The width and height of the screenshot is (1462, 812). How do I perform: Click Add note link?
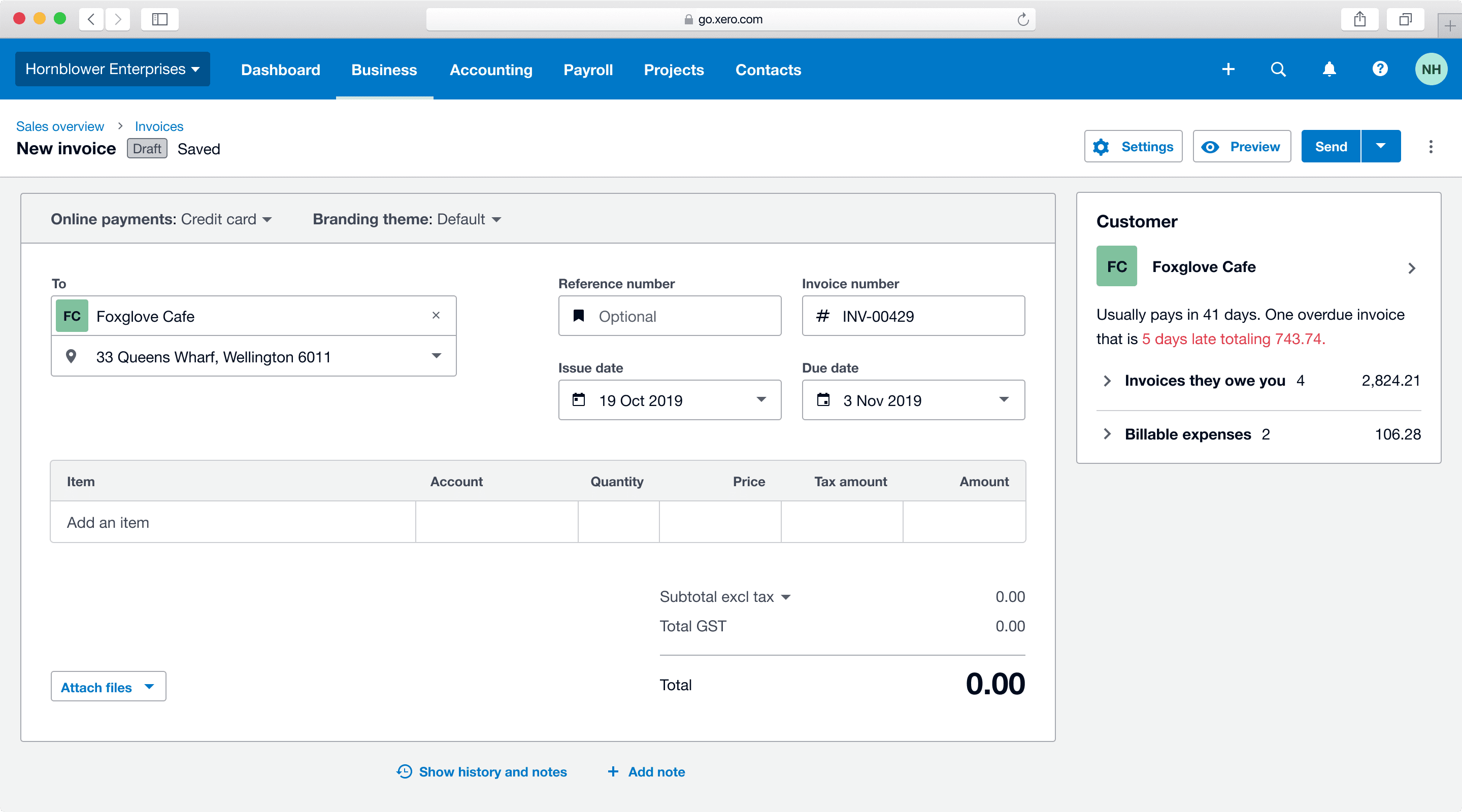646,772
